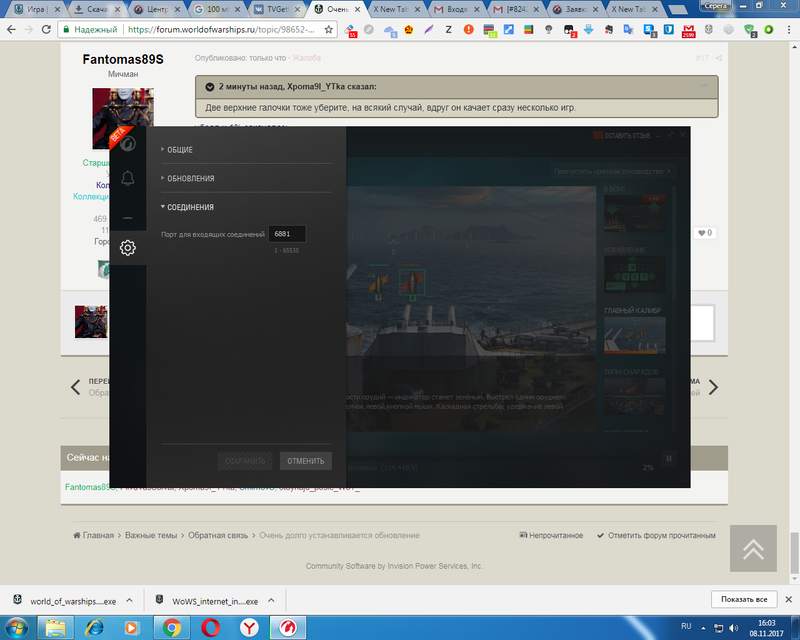Go back in the Chrome browser
This screenshot has width=800, height=640.
[x=11, y=30]
